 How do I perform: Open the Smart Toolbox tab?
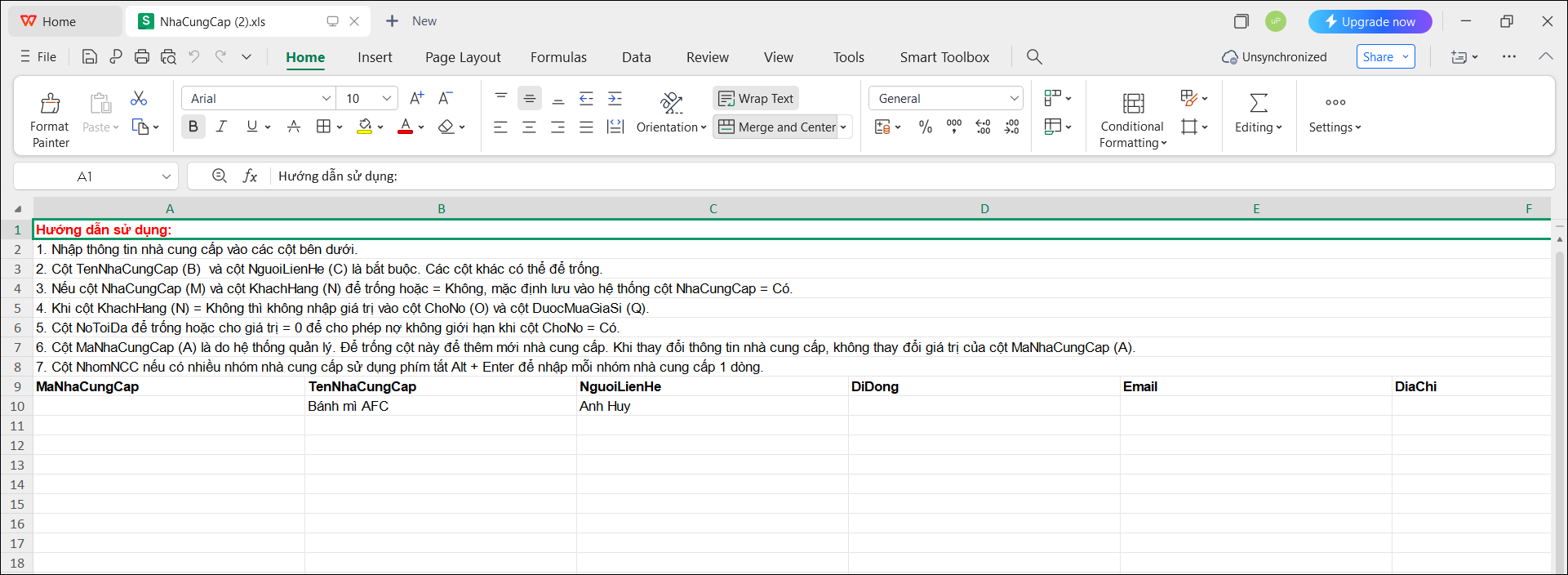click(x=944, y=56)
